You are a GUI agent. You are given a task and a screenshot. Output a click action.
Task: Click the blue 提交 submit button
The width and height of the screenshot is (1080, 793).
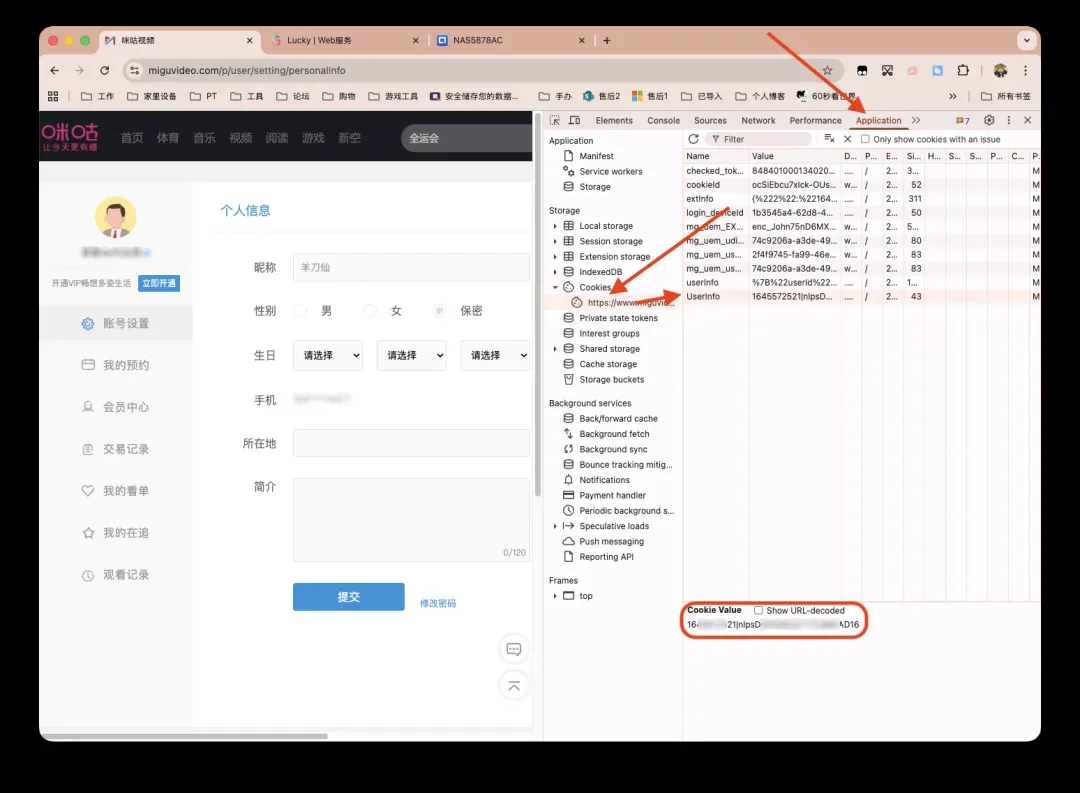(x=348, y=597)
